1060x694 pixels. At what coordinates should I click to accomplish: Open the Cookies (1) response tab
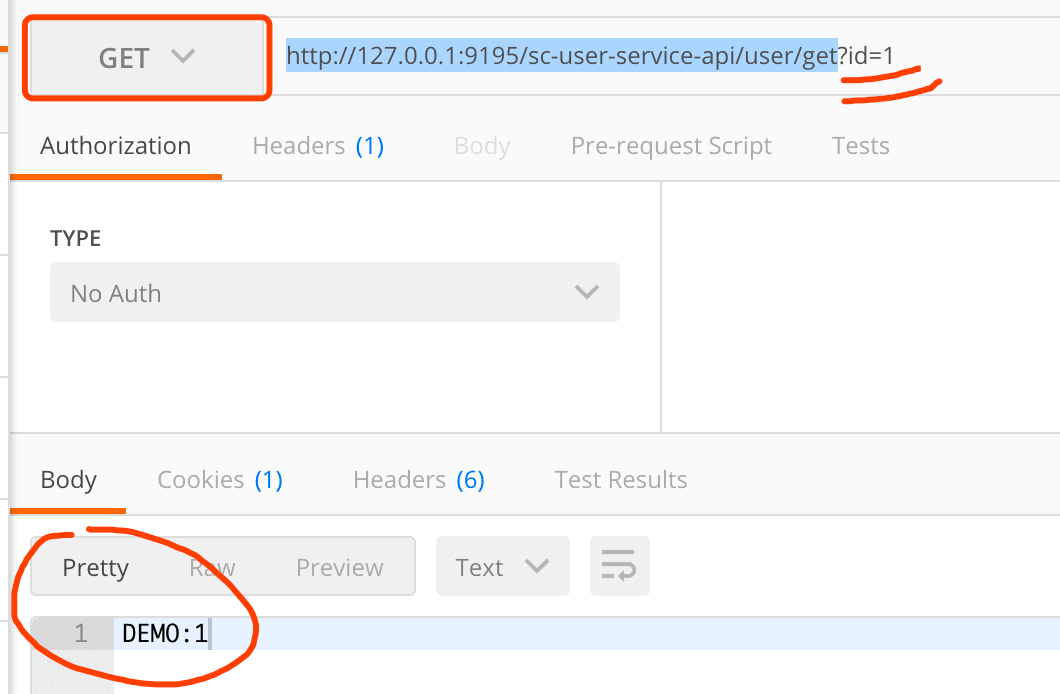coord(220,480)
